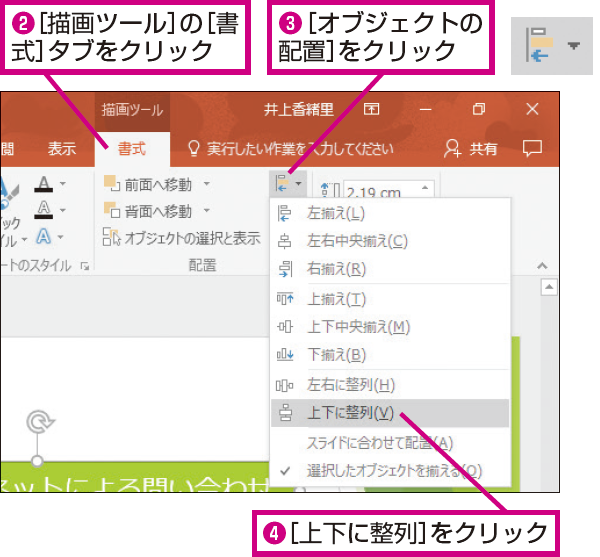Viewport: 600px width, 557px height.
Task: Click the 左右に整列 distribute icon in the menu
Action: coord(284,385)
